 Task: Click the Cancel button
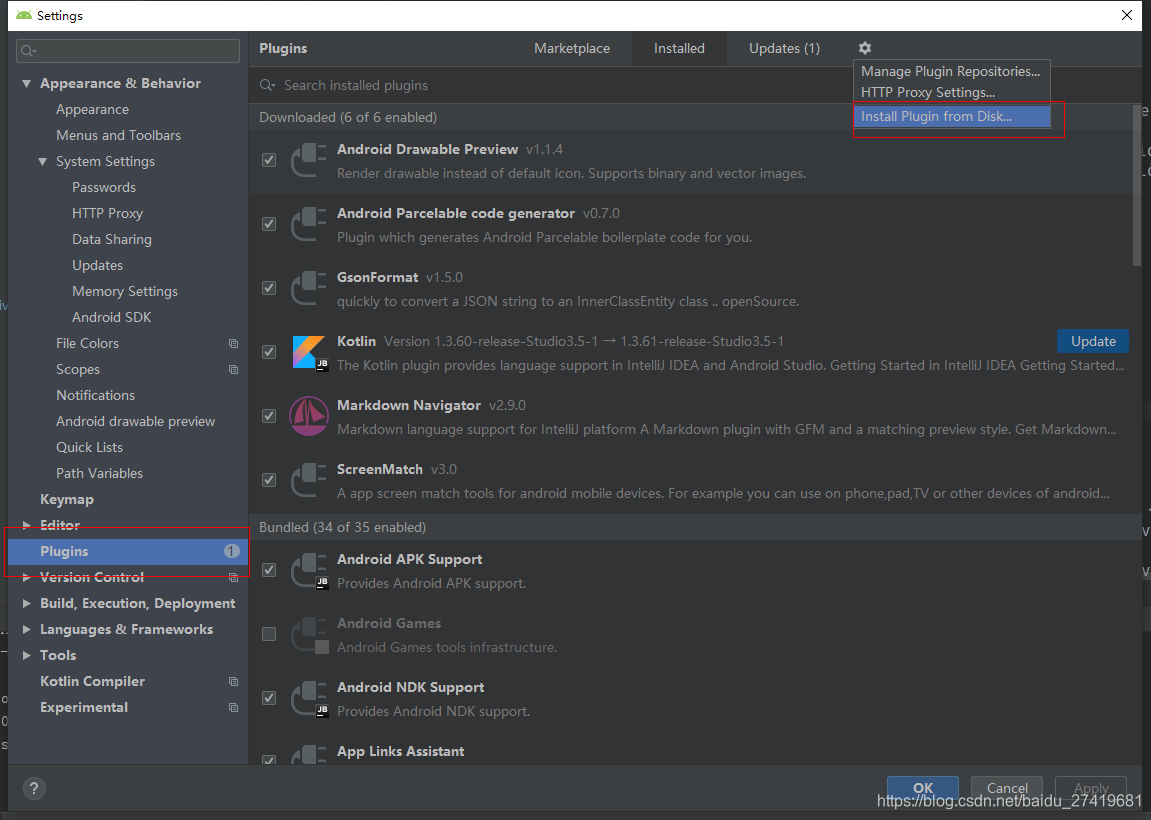tap(1007, 788)
